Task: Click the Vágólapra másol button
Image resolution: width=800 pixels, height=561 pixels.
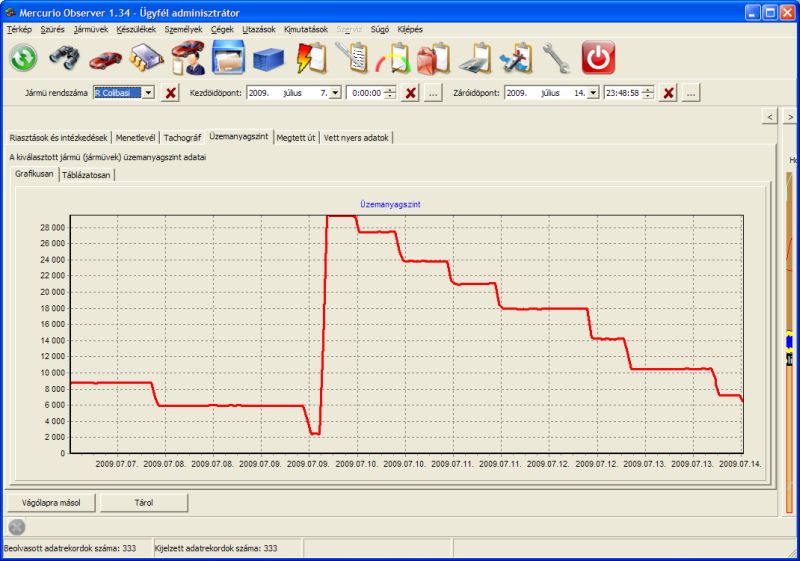Action: click(x=51, y=502)
